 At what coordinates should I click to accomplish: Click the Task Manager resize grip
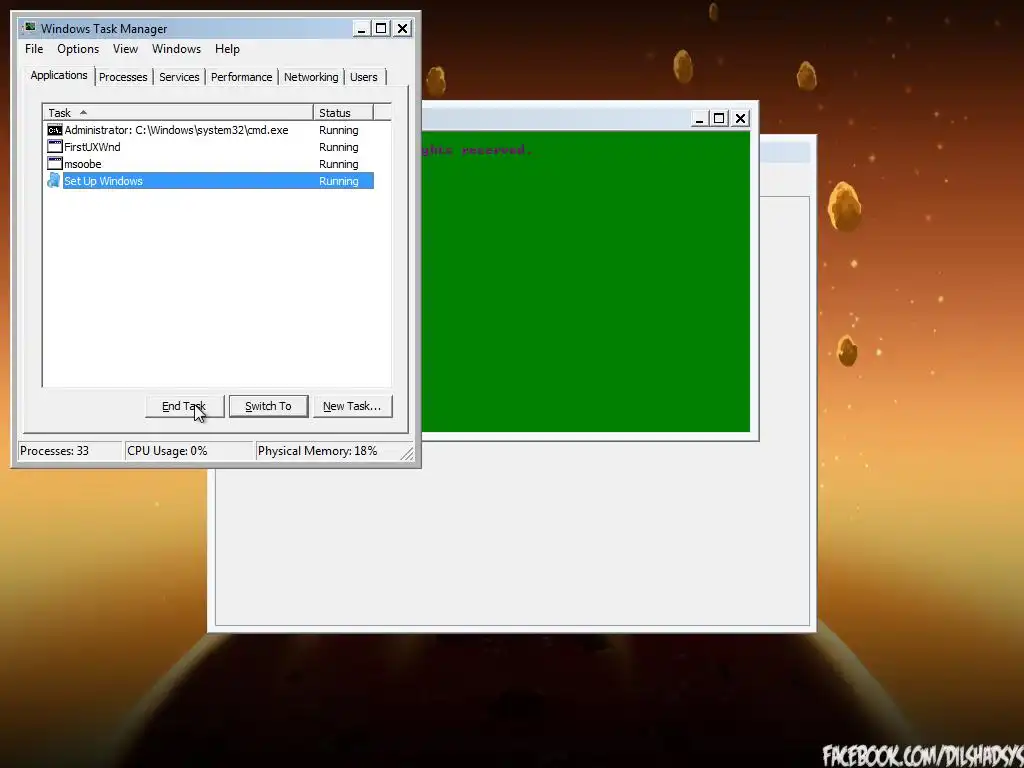(x=407, y=453)
